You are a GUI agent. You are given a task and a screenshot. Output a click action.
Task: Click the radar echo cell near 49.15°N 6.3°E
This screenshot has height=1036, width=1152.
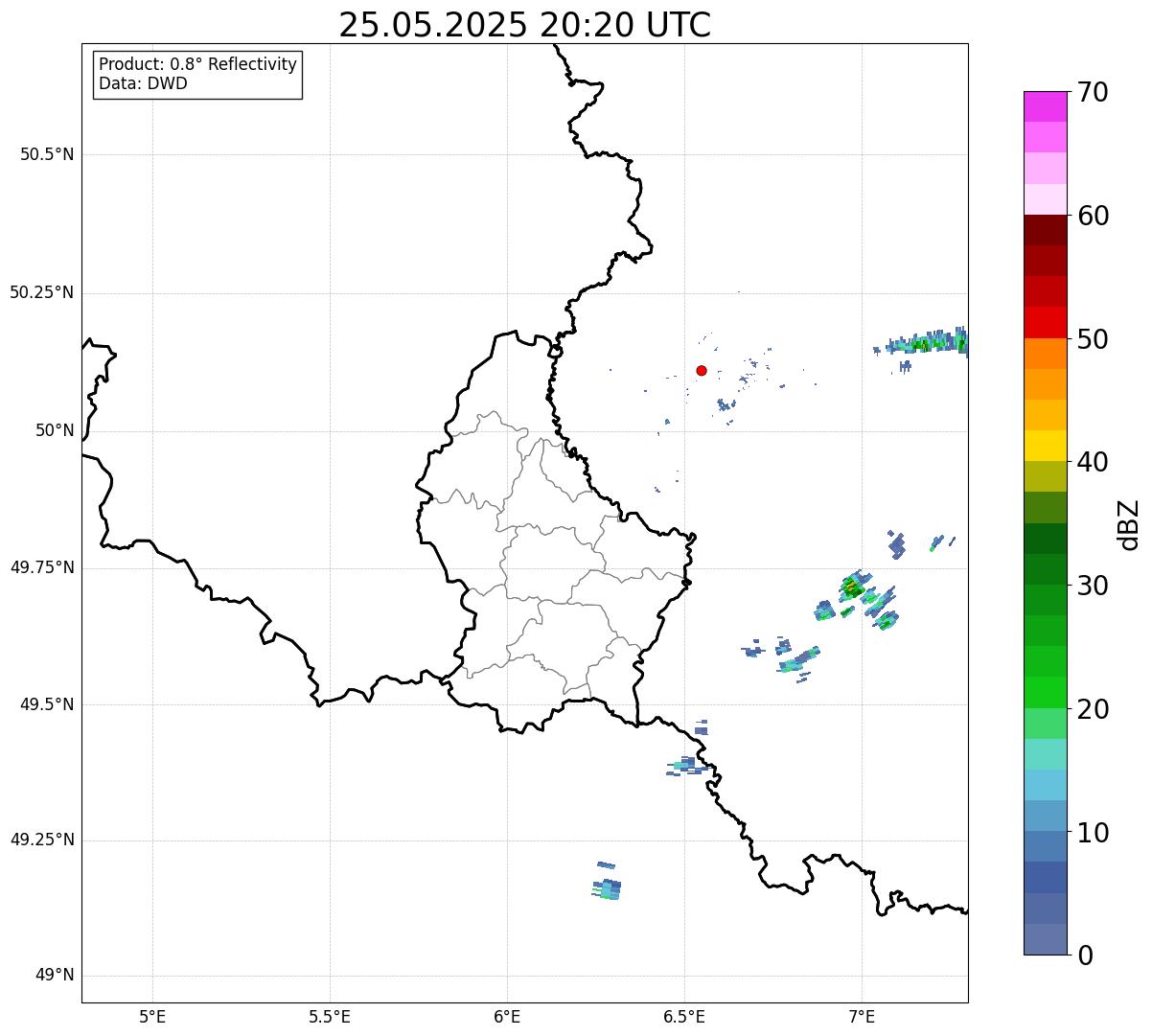tap(607, 888)
